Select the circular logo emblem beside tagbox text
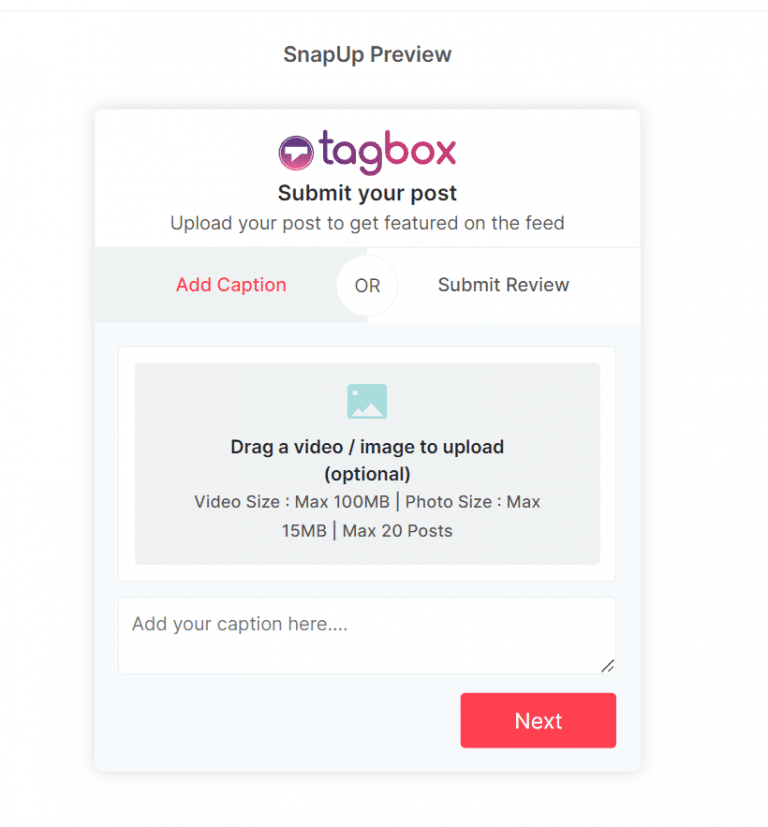Screen dimensions: 768x827 click(x=294, y=151)
